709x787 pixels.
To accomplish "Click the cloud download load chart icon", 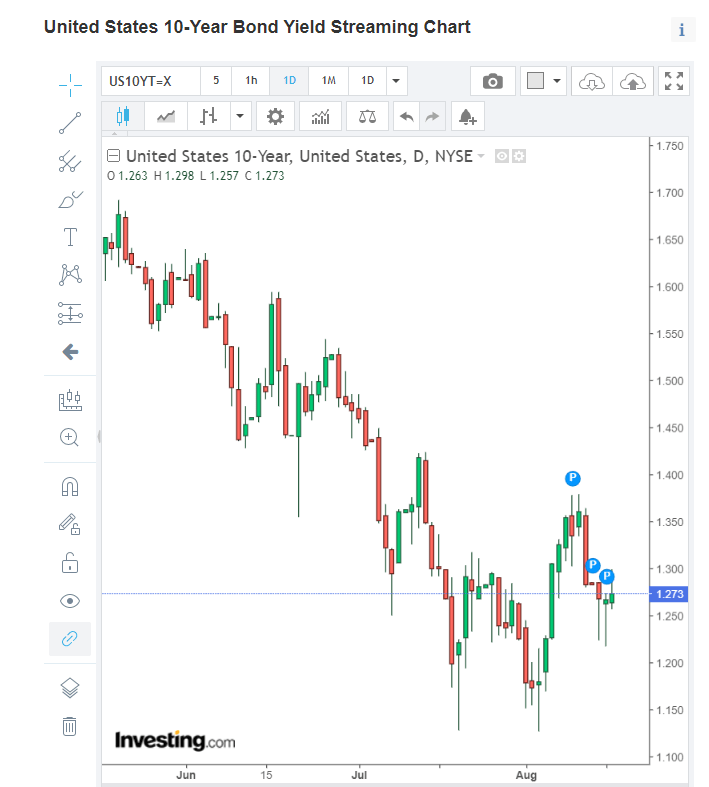I will point(592,81).
